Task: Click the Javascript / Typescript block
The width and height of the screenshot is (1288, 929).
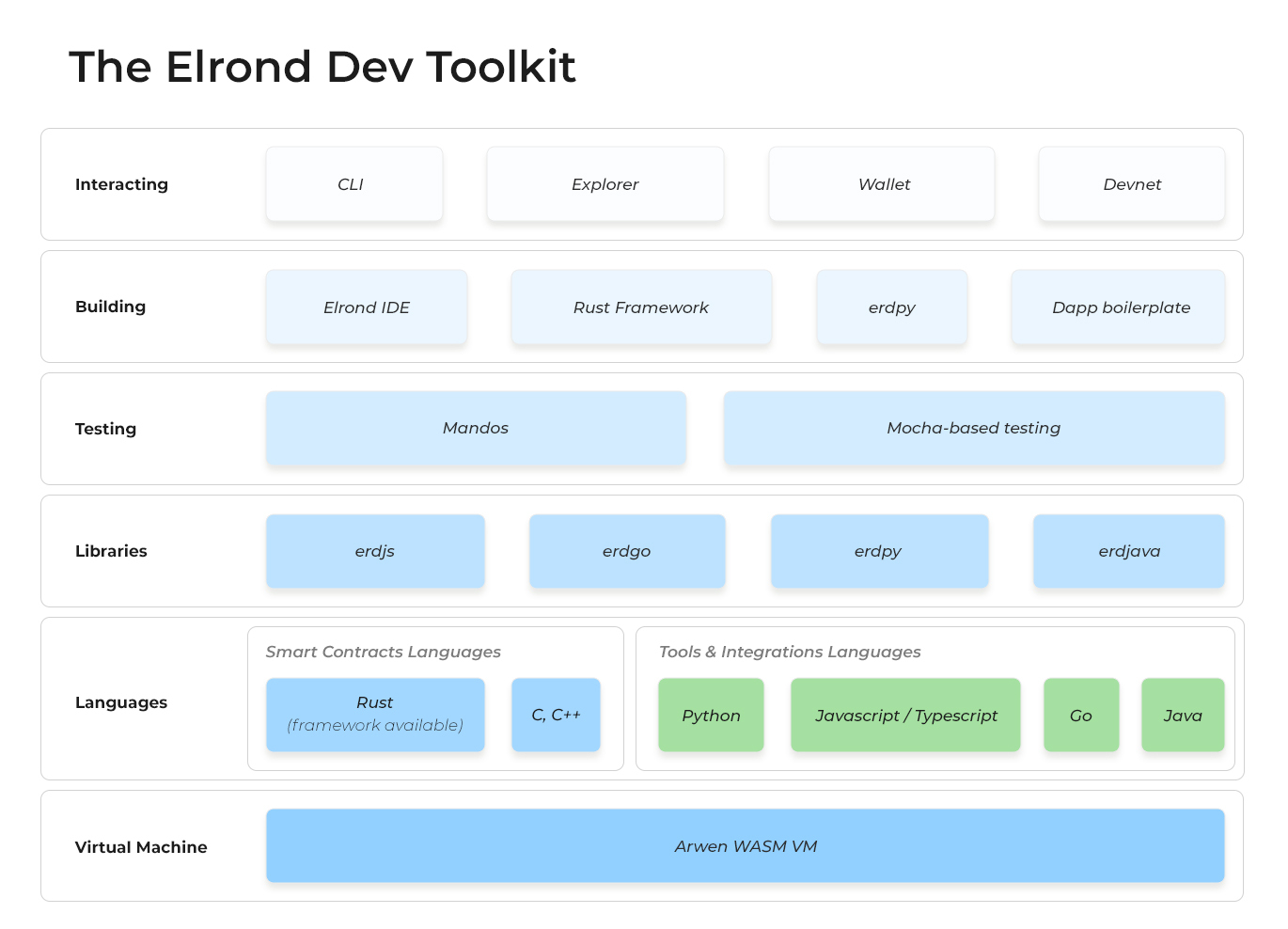Action: (905, 715)
